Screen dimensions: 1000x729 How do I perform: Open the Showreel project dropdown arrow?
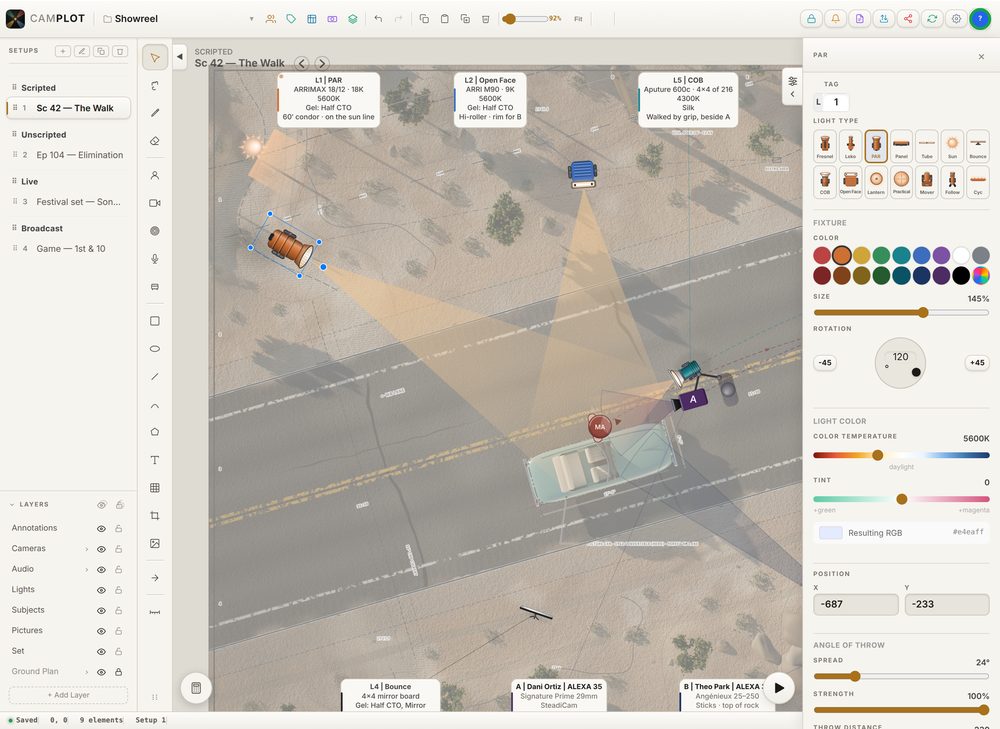[251, 19]
